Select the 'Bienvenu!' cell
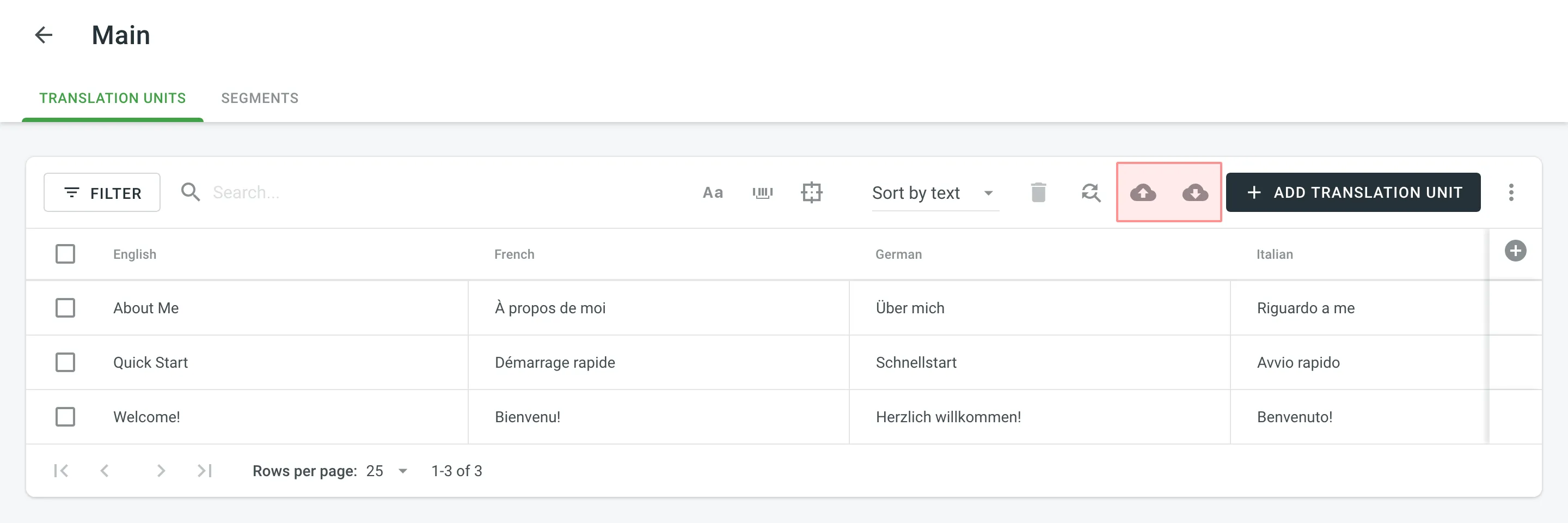This screenshot has height=523, width=1568. click(659, 417)
